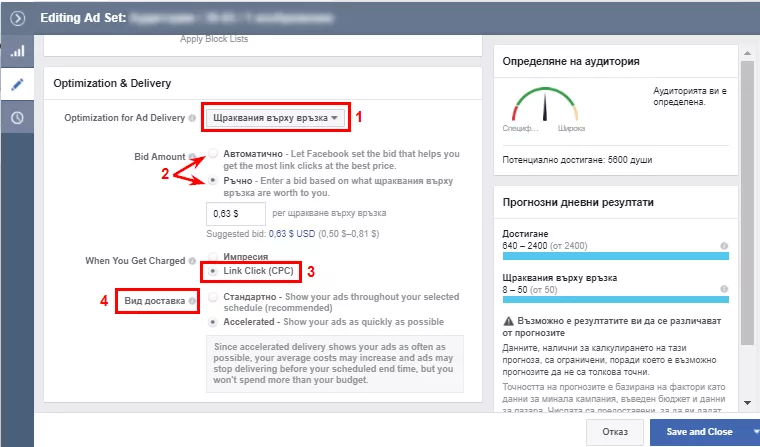The image size is (760, 447).
Task: Select Accelerated delivery type
Action: 213,322
